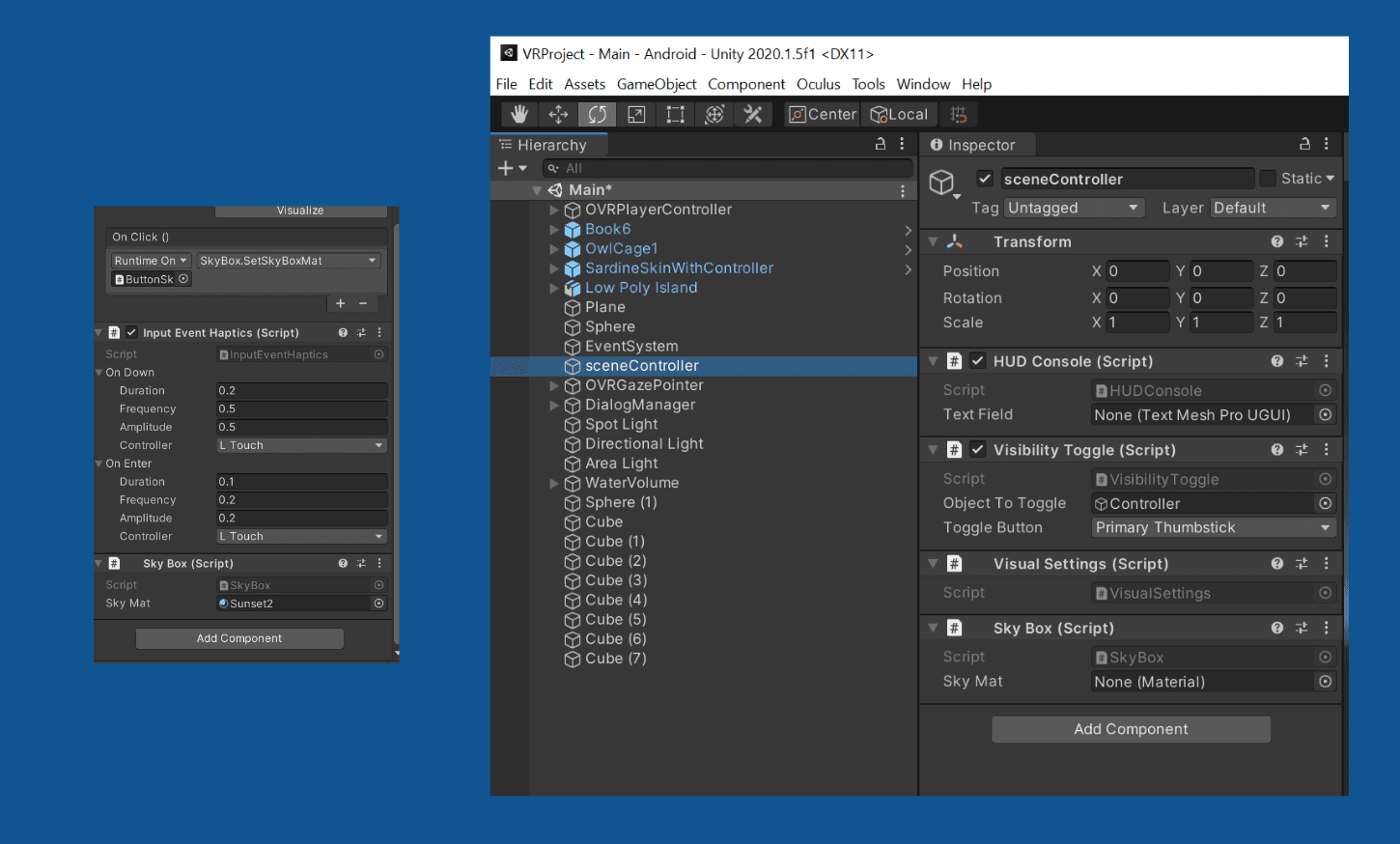Click Add Component in Inspector
This screenshot has width=1400, height=844.
pyautogui.click(x=1131, y=729)
